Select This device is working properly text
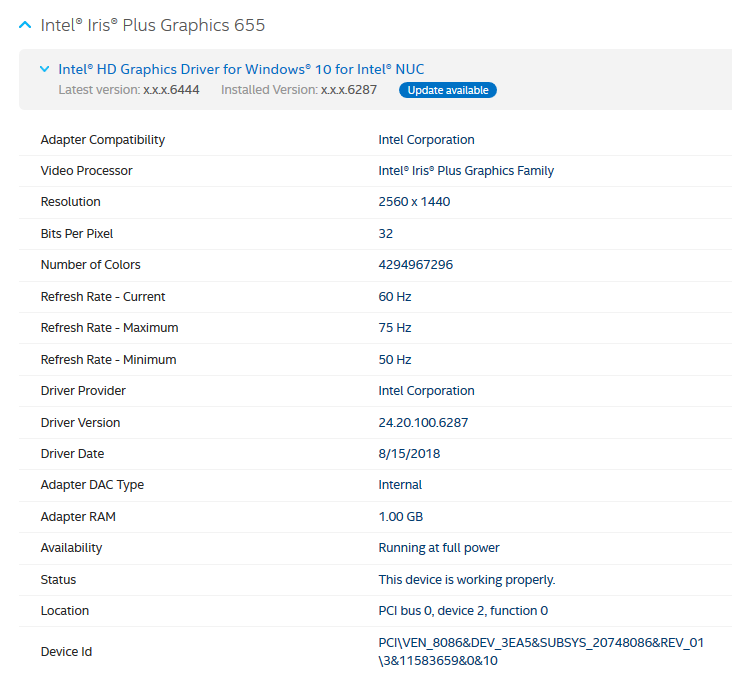 coord(467,580)
